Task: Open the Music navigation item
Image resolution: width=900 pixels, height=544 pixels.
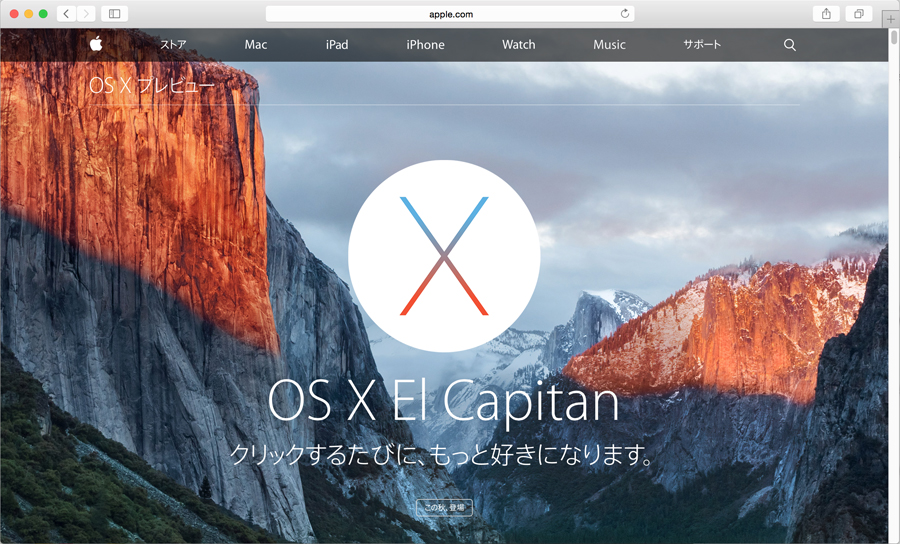Action: [609, 44]
